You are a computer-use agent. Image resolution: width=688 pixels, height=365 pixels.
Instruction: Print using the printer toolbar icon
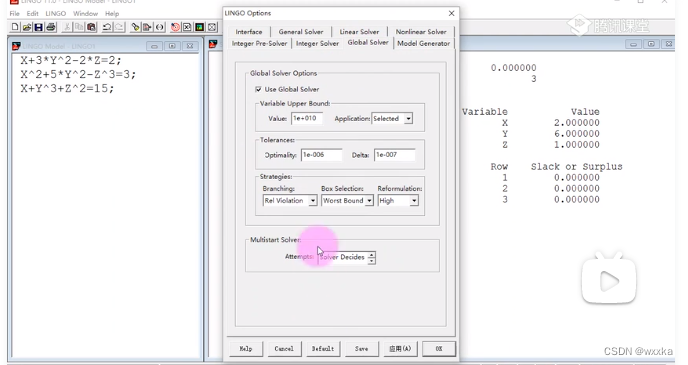coord(50,27)
